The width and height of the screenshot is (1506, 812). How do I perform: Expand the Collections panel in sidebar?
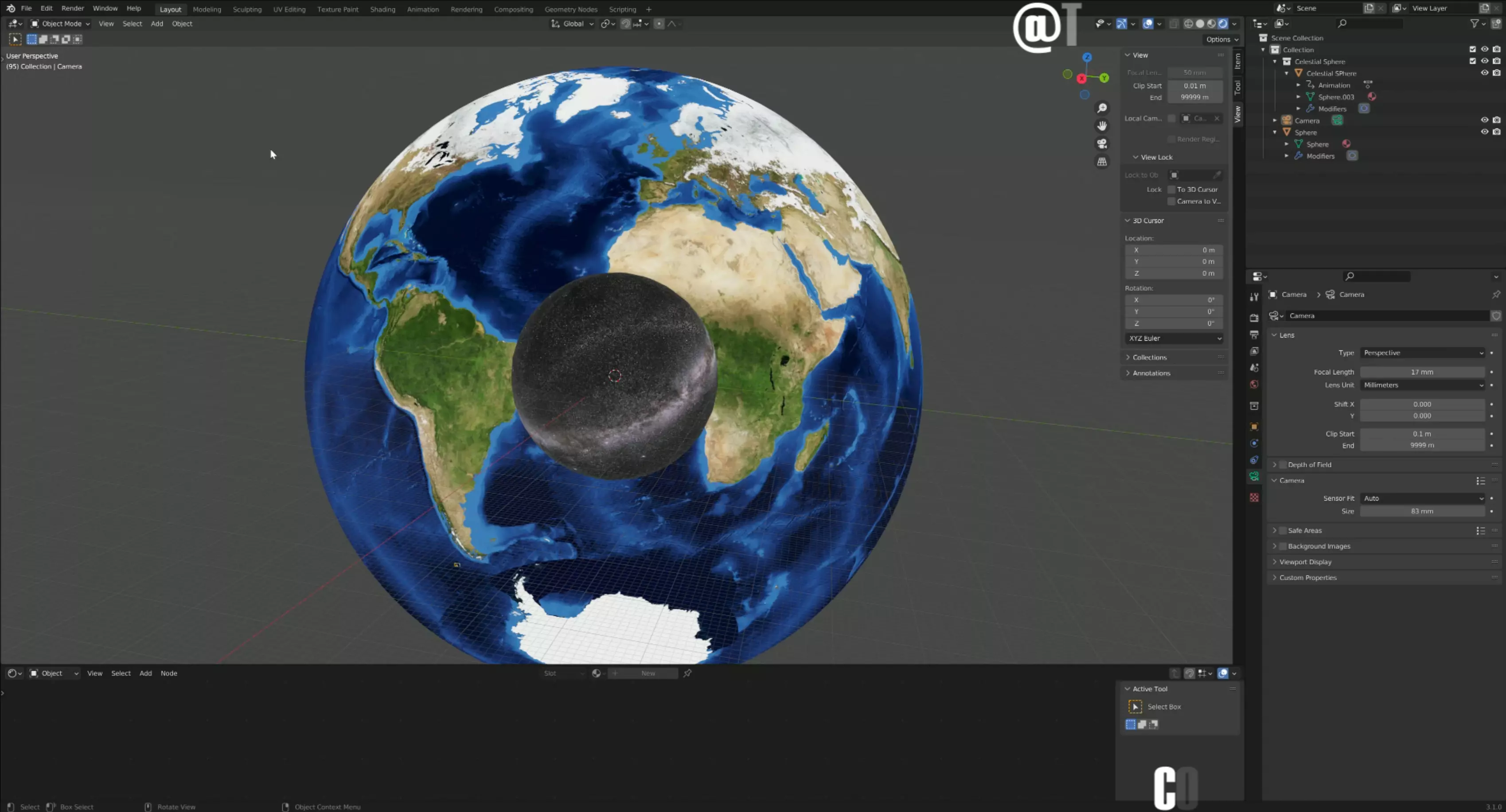click(x=1149, y=357)
